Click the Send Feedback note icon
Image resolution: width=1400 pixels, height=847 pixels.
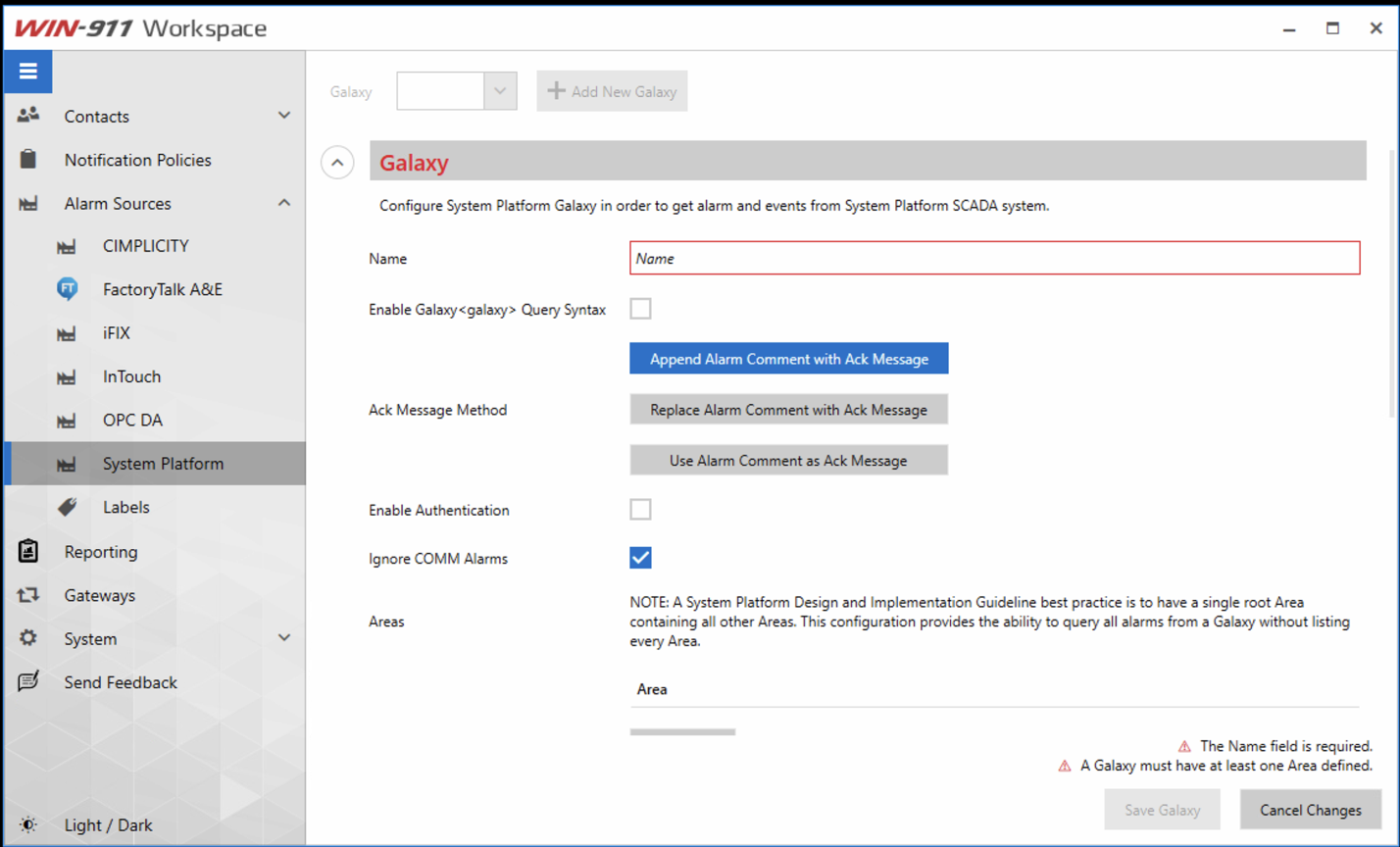[28, 681]
